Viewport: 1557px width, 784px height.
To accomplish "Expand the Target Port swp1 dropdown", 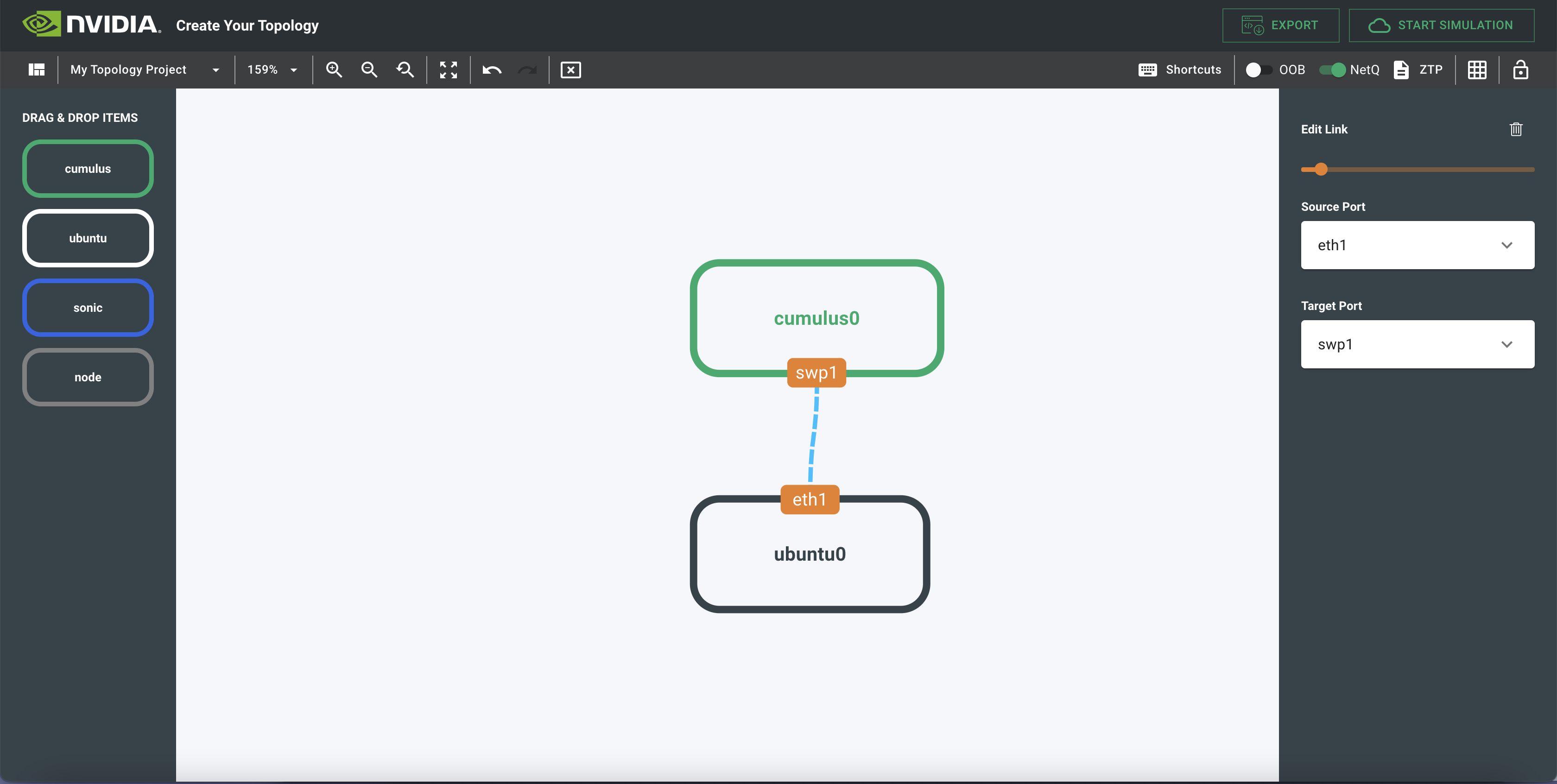I will point(1417,344).
